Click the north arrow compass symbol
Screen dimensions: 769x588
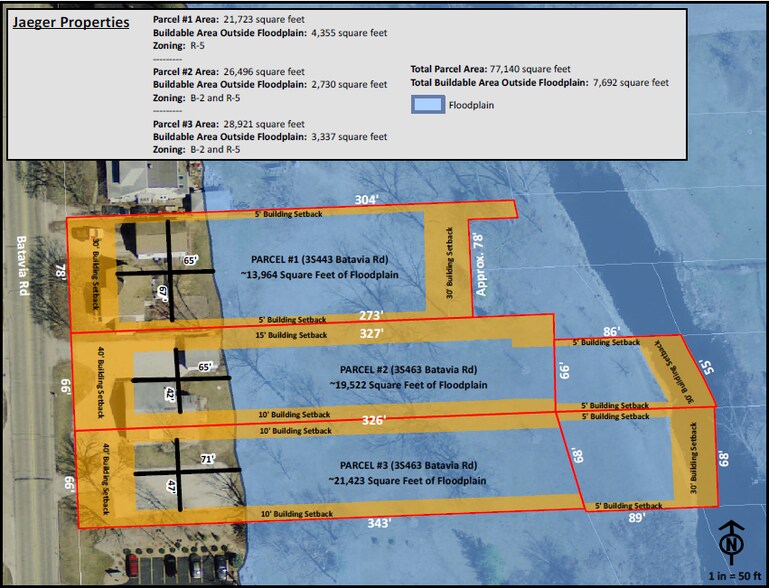click(x=734, y=541)
